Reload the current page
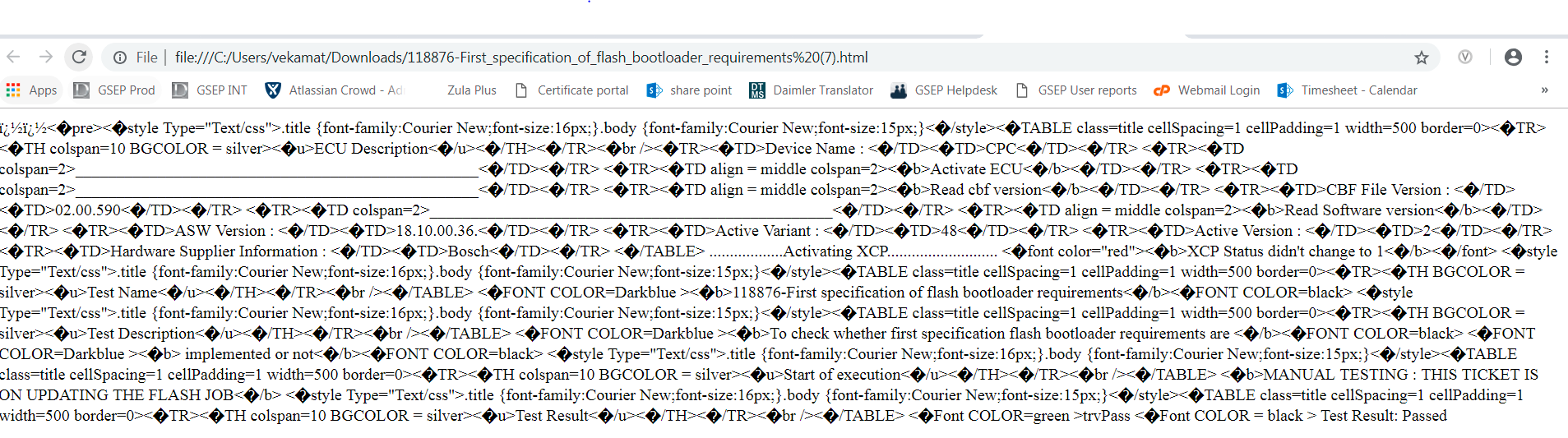 tap(79, 57)
